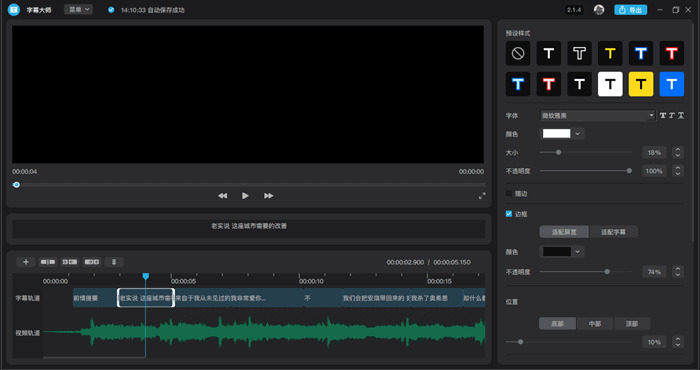
Task: Click the 大小 size slider handle
Action: (558, 152)
